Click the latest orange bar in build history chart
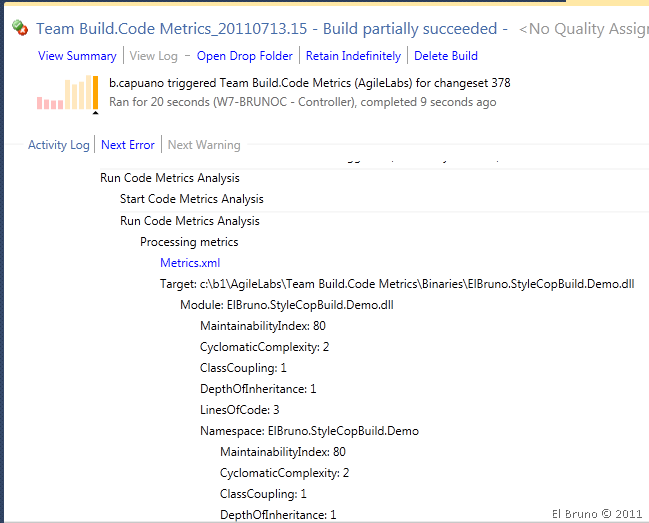Screen dimensions: 649x523 (94, 93)
